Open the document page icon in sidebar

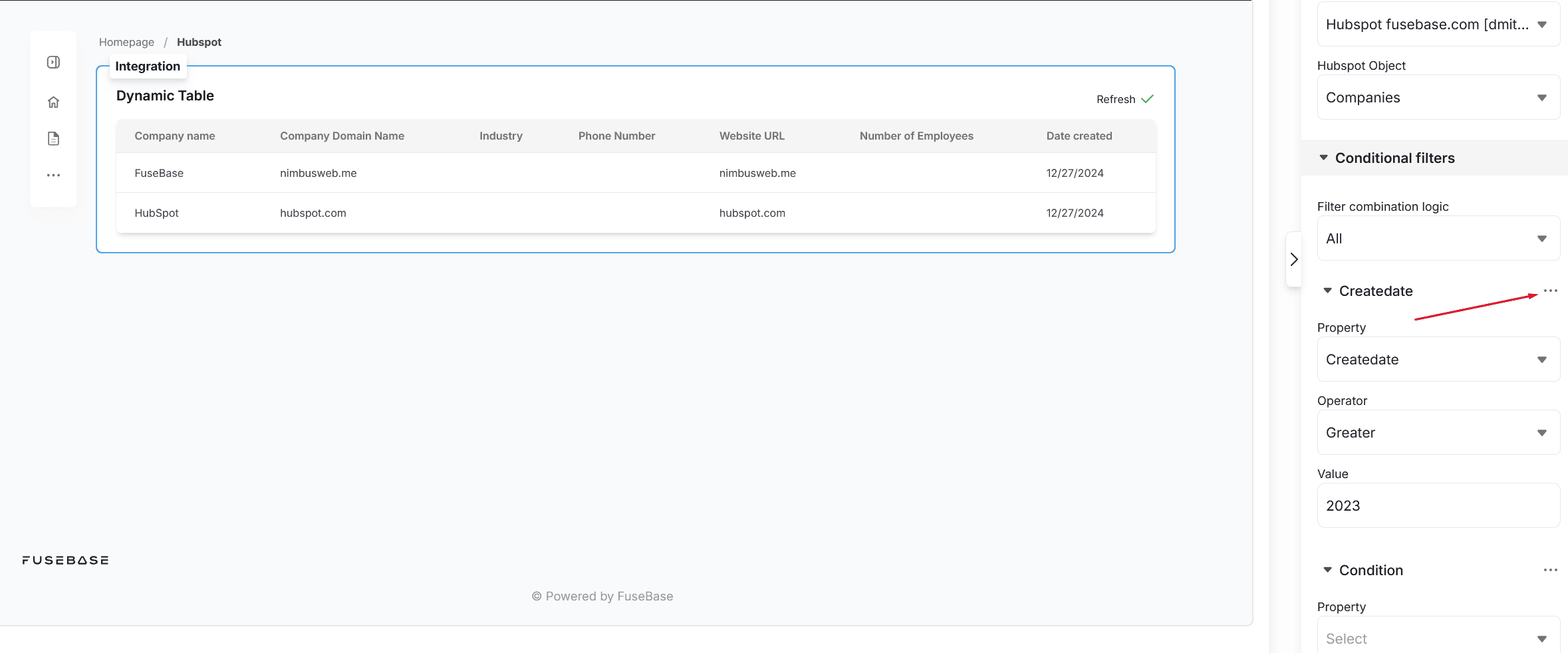click(x=54, y=138)
